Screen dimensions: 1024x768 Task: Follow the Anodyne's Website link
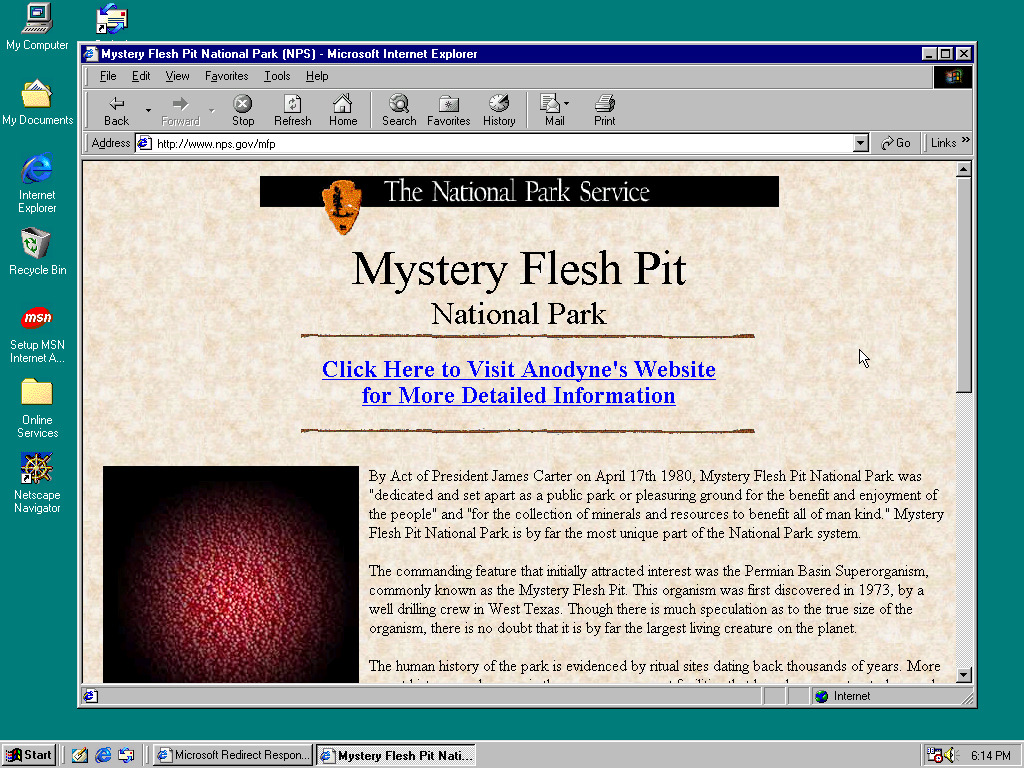[x=519, y=382]
